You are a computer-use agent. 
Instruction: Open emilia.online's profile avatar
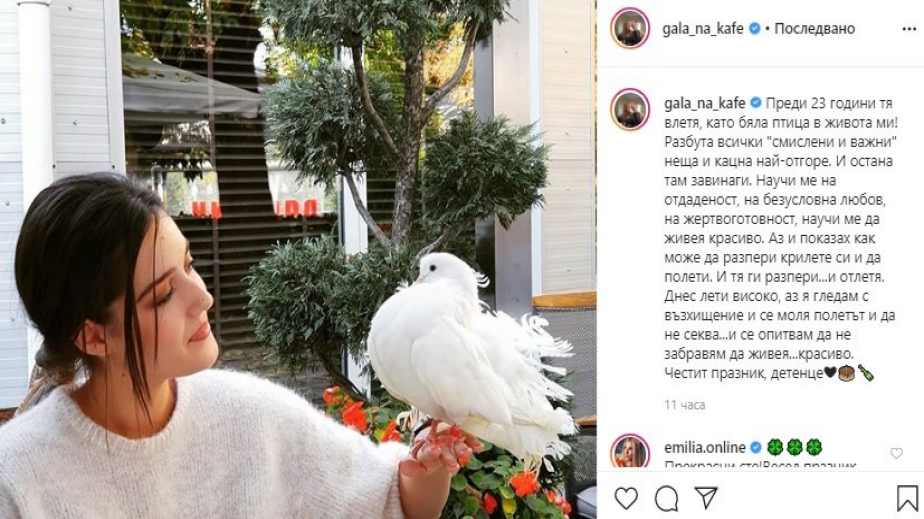(630, 451)
